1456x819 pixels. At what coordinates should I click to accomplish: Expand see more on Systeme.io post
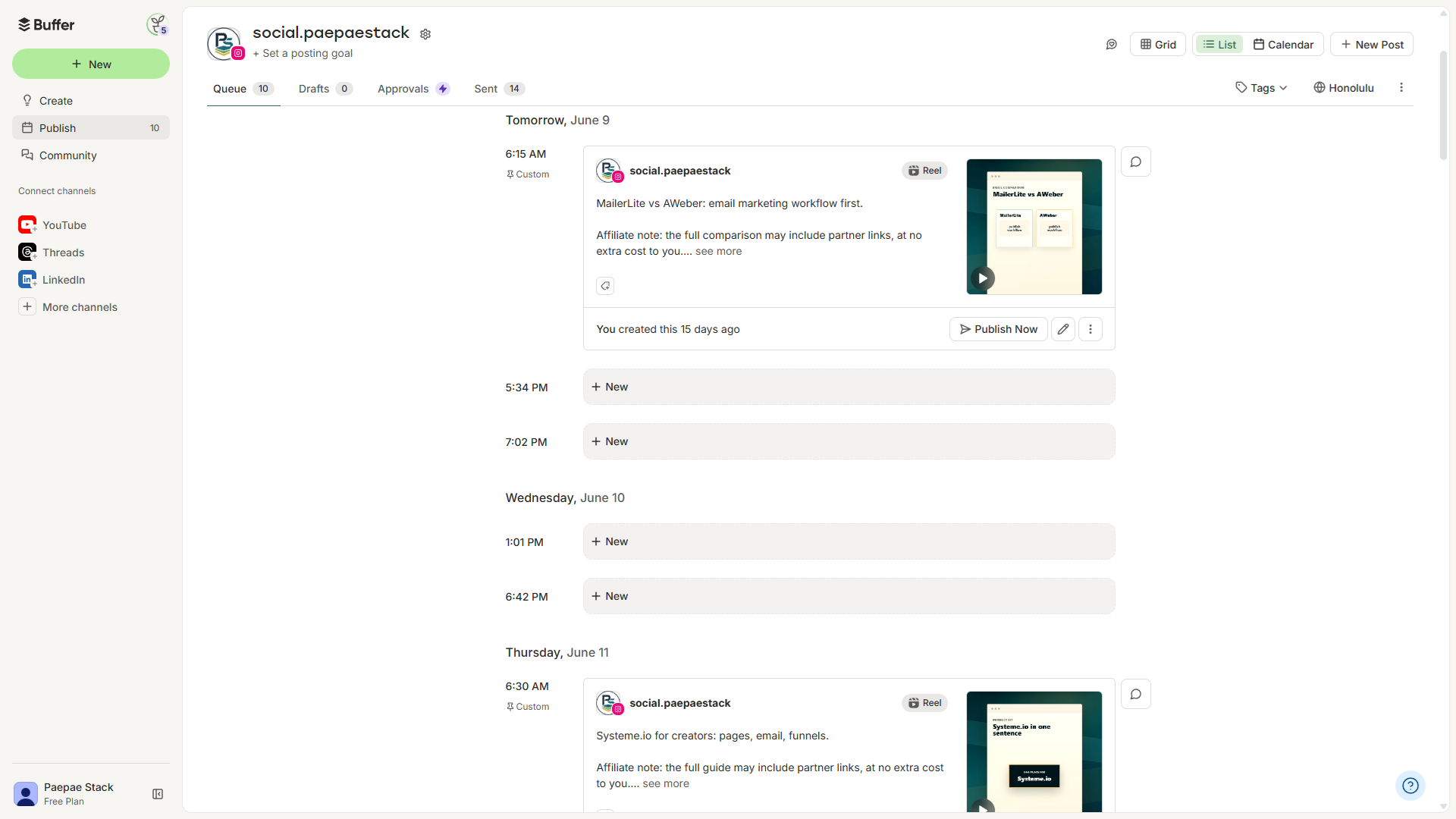point(666,783)
